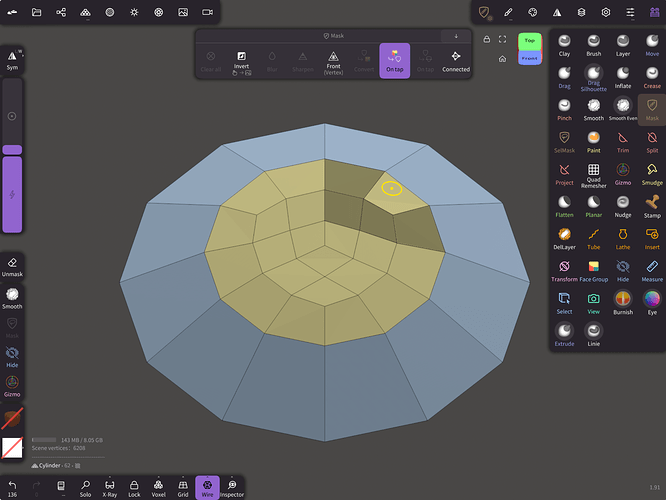Click the Front face of view cube
666x500 pixels.
tap(530, 58)
